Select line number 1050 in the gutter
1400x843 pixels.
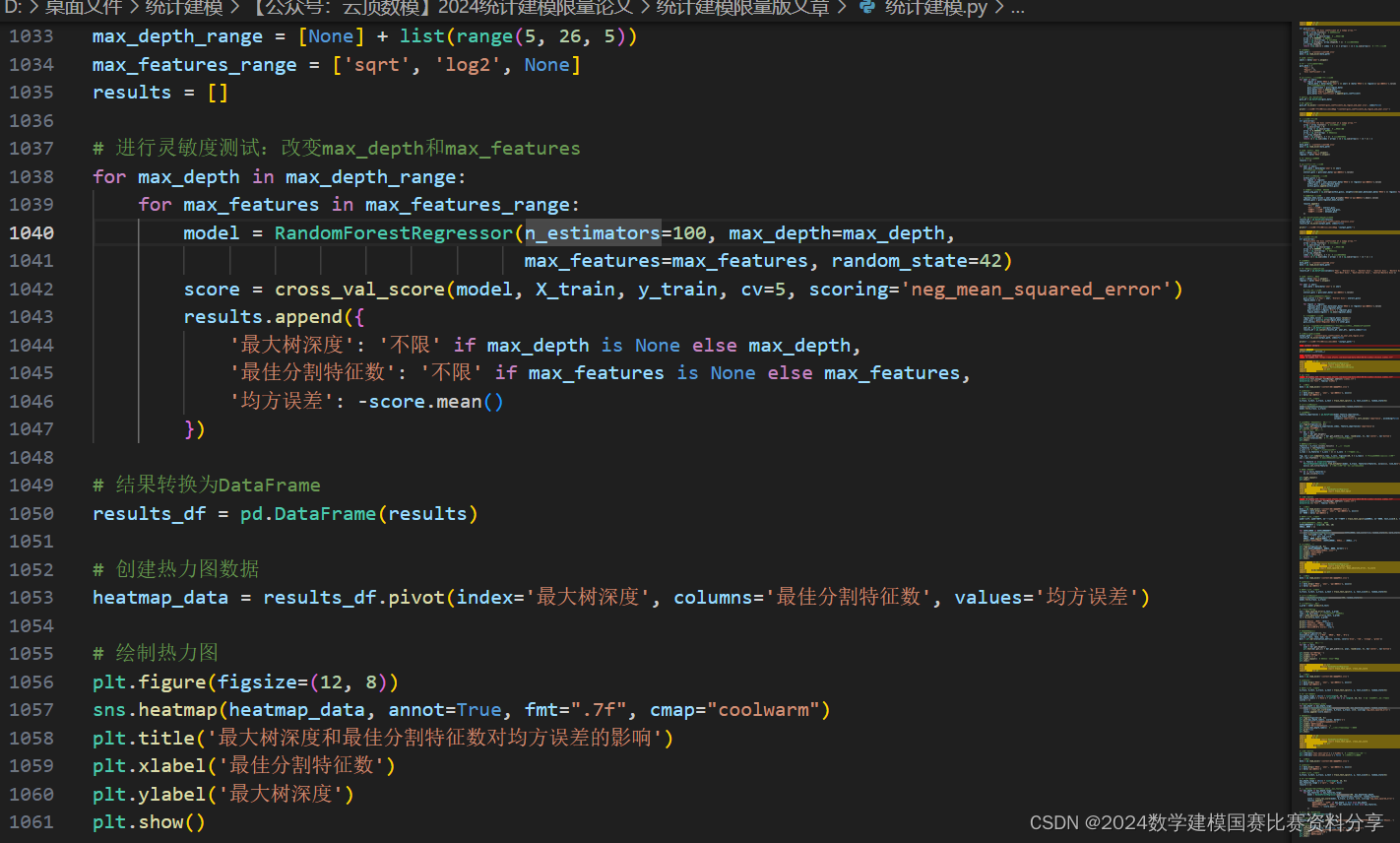point(32,514)
